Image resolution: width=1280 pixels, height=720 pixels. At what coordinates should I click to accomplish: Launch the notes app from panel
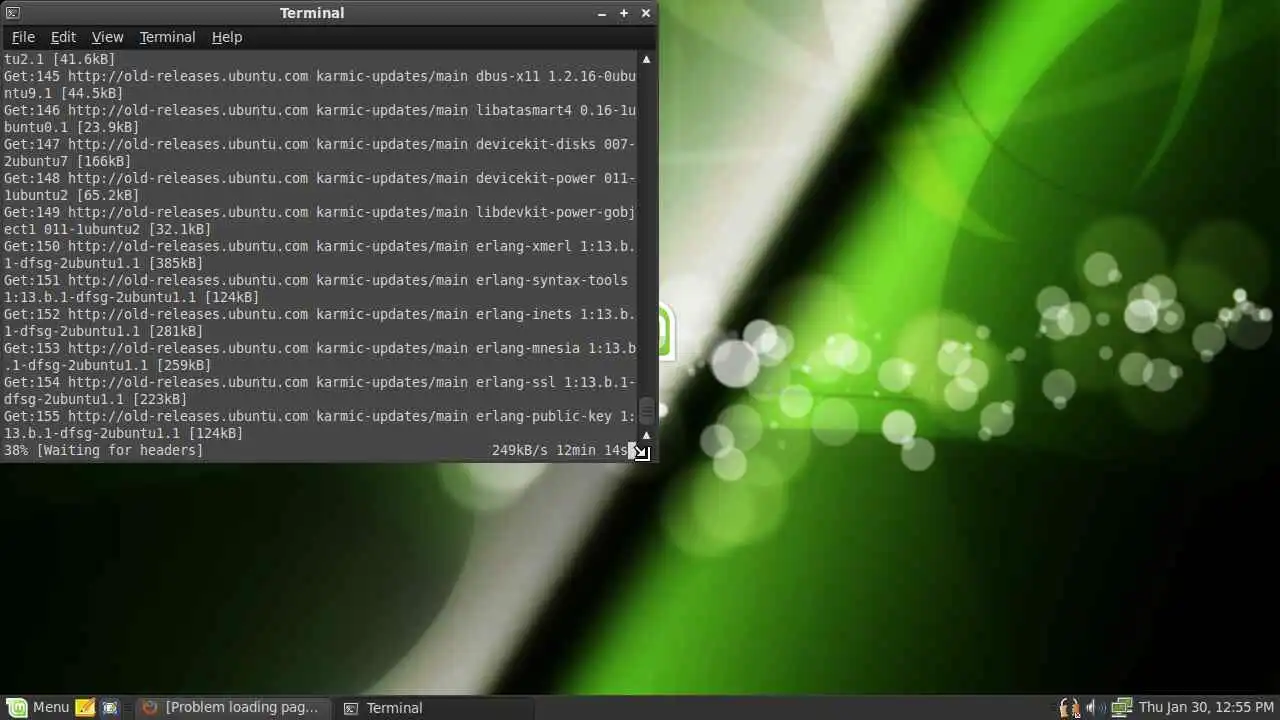tap(85, 707)
